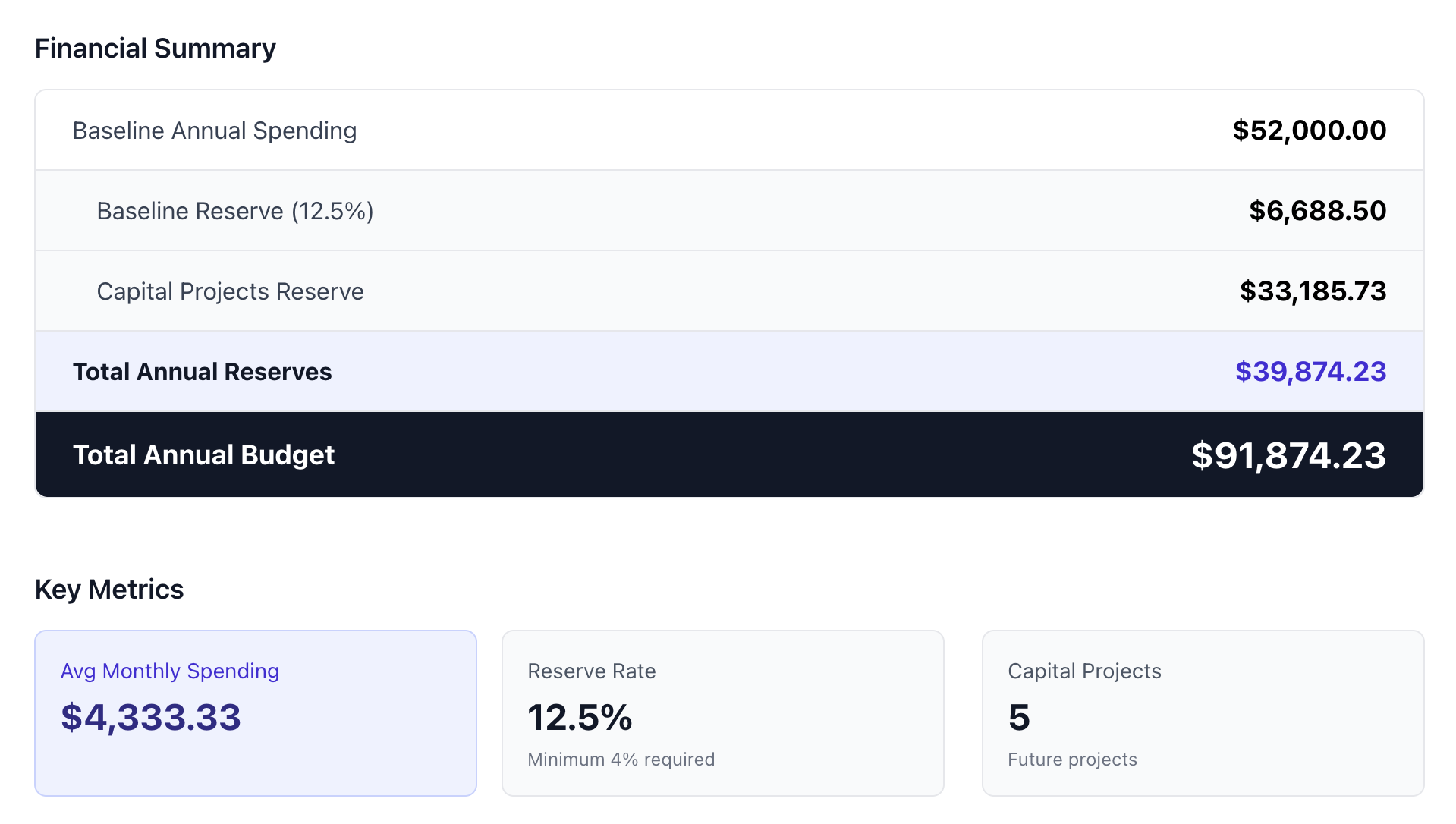This screenshot has width=1456, height=824.
Task: Select the Reserve Rate card
Action: click(722, 712)
